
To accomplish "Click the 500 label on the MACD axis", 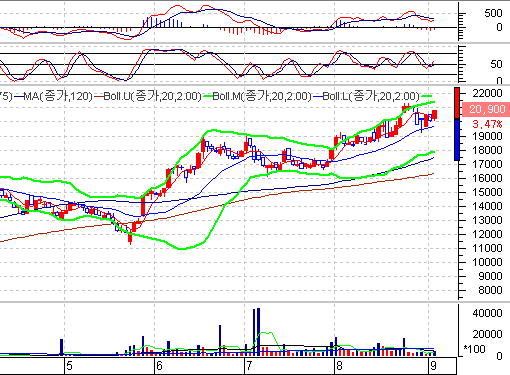I will [x=493, y=13].
